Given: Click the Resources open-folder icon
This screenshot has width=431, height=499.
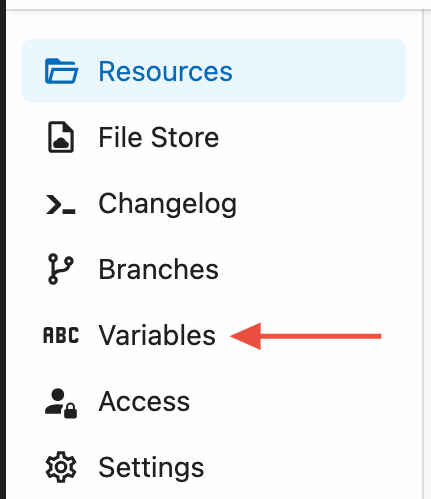Looking at the screenshot, I should pos(61,71).
